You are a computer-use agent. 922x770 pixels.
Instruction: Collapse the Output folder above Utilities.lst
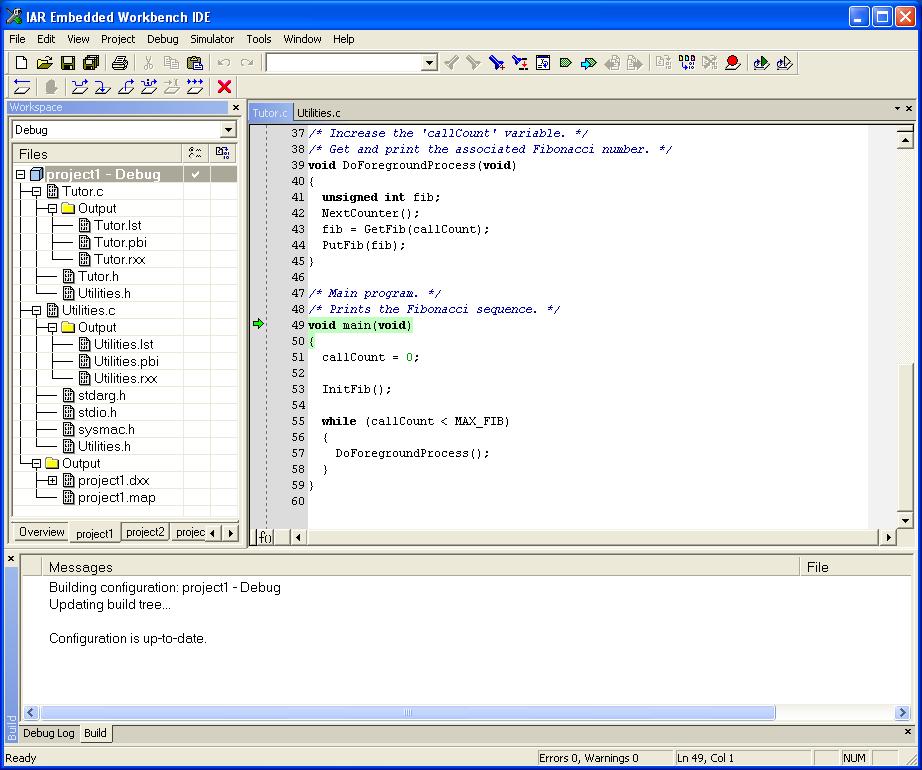52,327
